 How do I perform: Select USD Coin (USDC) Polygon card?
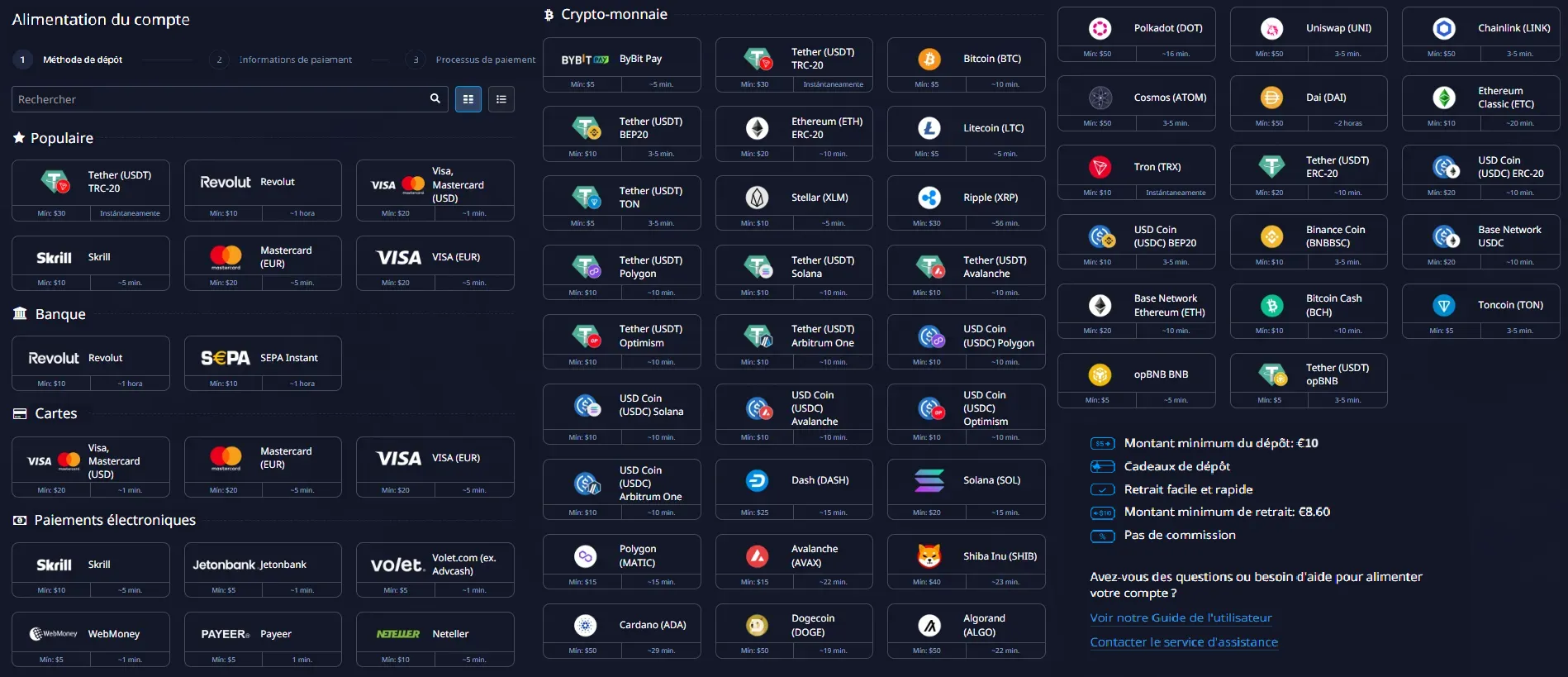(x=967, y=341)
